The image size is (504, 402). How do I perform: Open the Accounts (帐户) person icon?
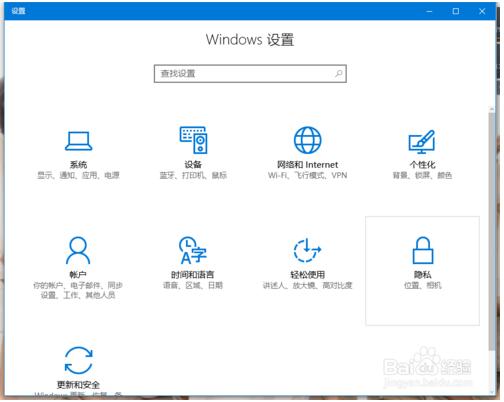click(x=78, y=250)
